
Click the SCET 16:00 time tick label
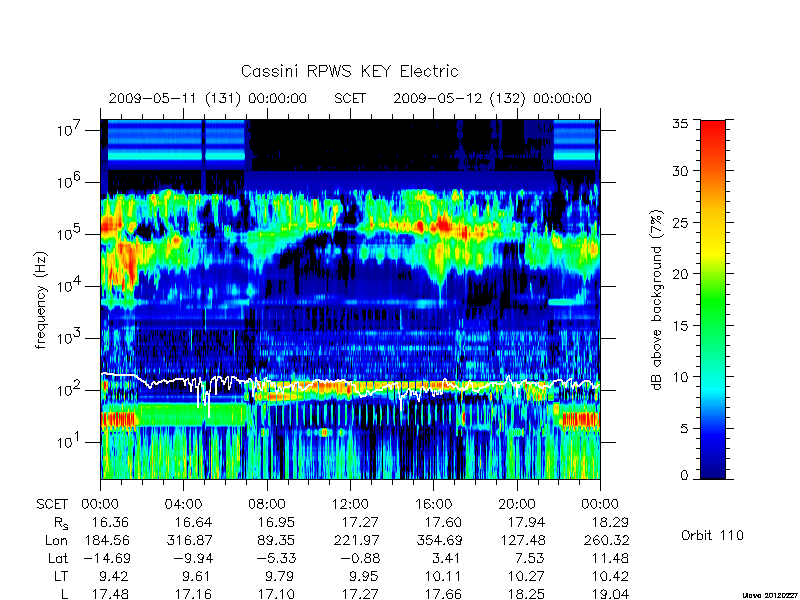pyautogui.click(x=433, y=505)
